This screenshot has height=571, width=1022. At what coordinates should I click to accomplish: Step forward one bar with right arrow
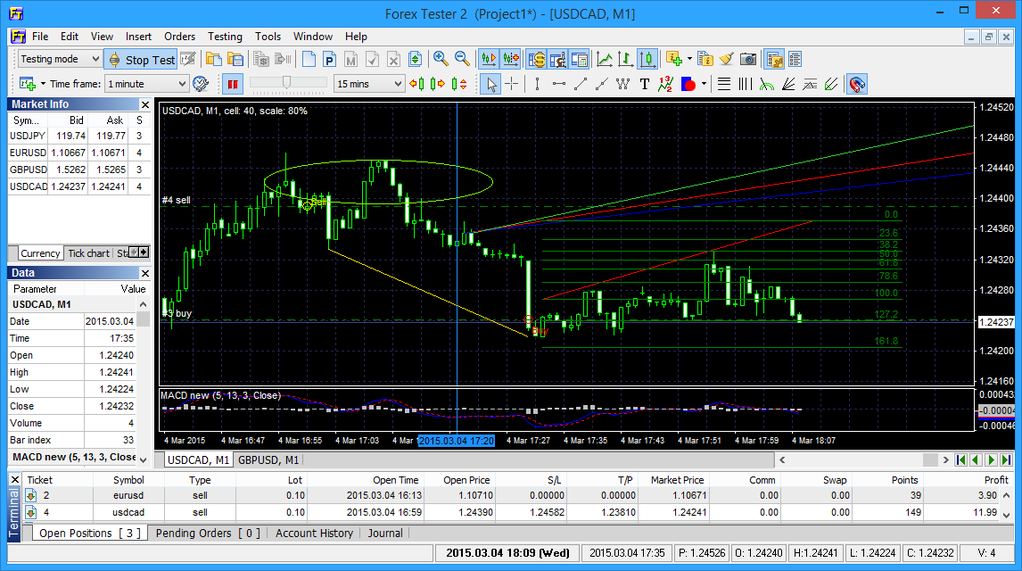click(x=438, y=84)
